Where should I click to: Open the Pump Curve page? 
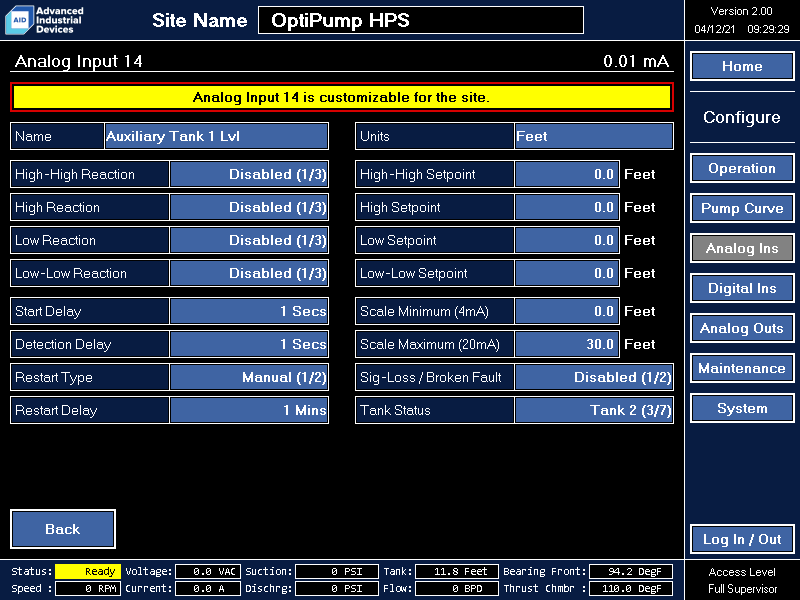pyautogui.click(x=742, y=208)
